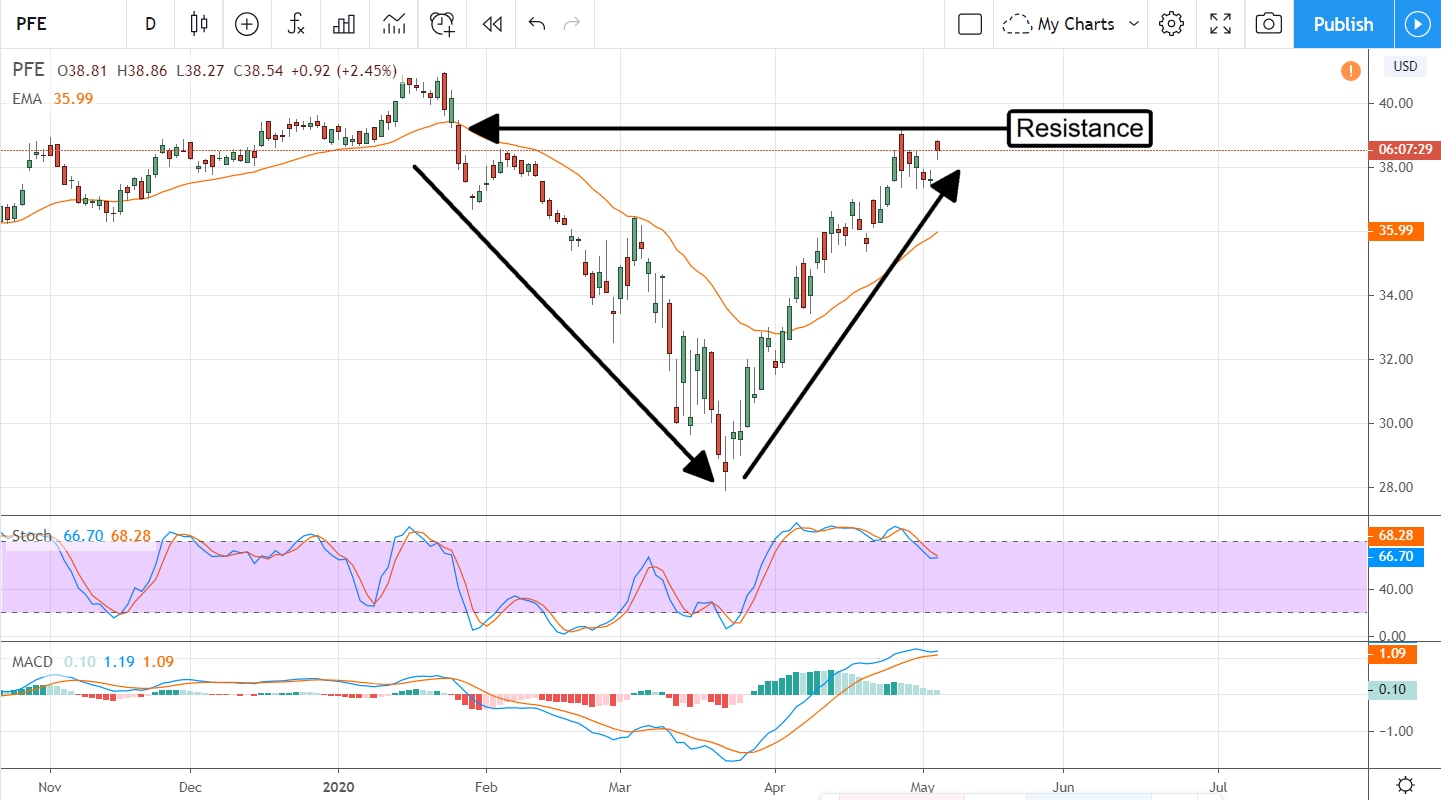The image size is (1441, 800).
Task: Click the play button next to Publish
Action: coord(1417,24)
